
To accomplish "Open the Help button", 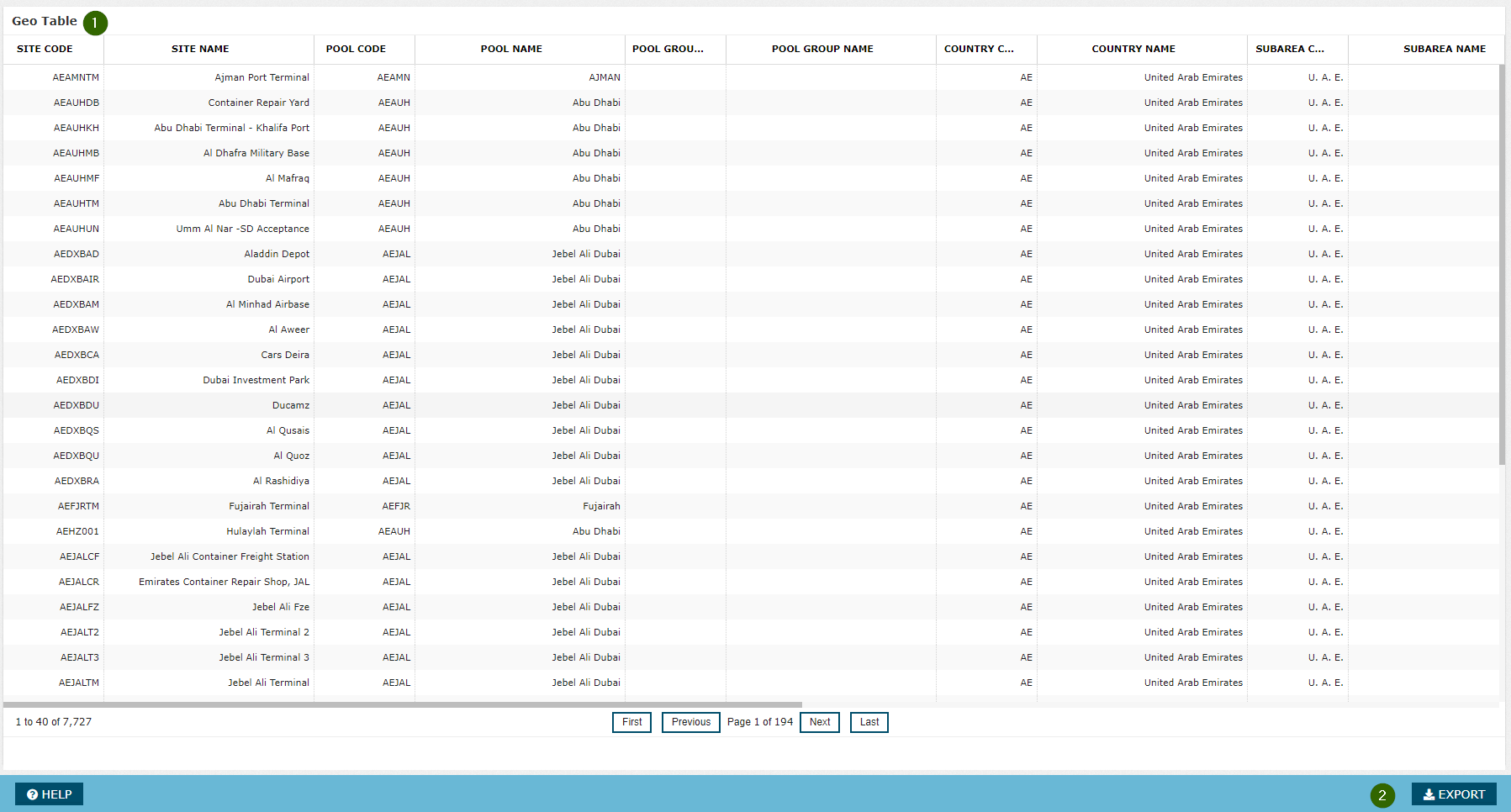I will click(49, 794).
